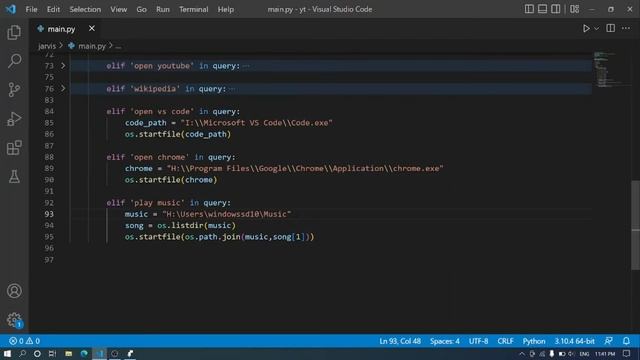640x360 pixels.
Task: Open the Explorer view in activity bar
Action: pos(14,33)
